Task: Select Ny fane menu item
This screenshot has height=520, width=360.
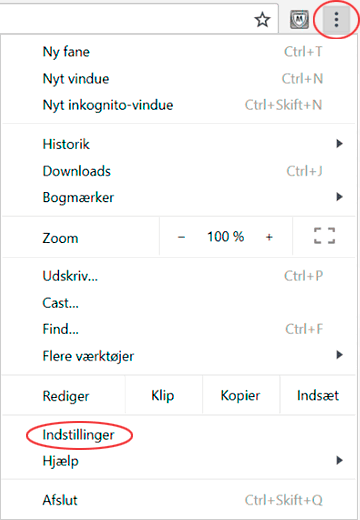Action: (x=179, y=52)
